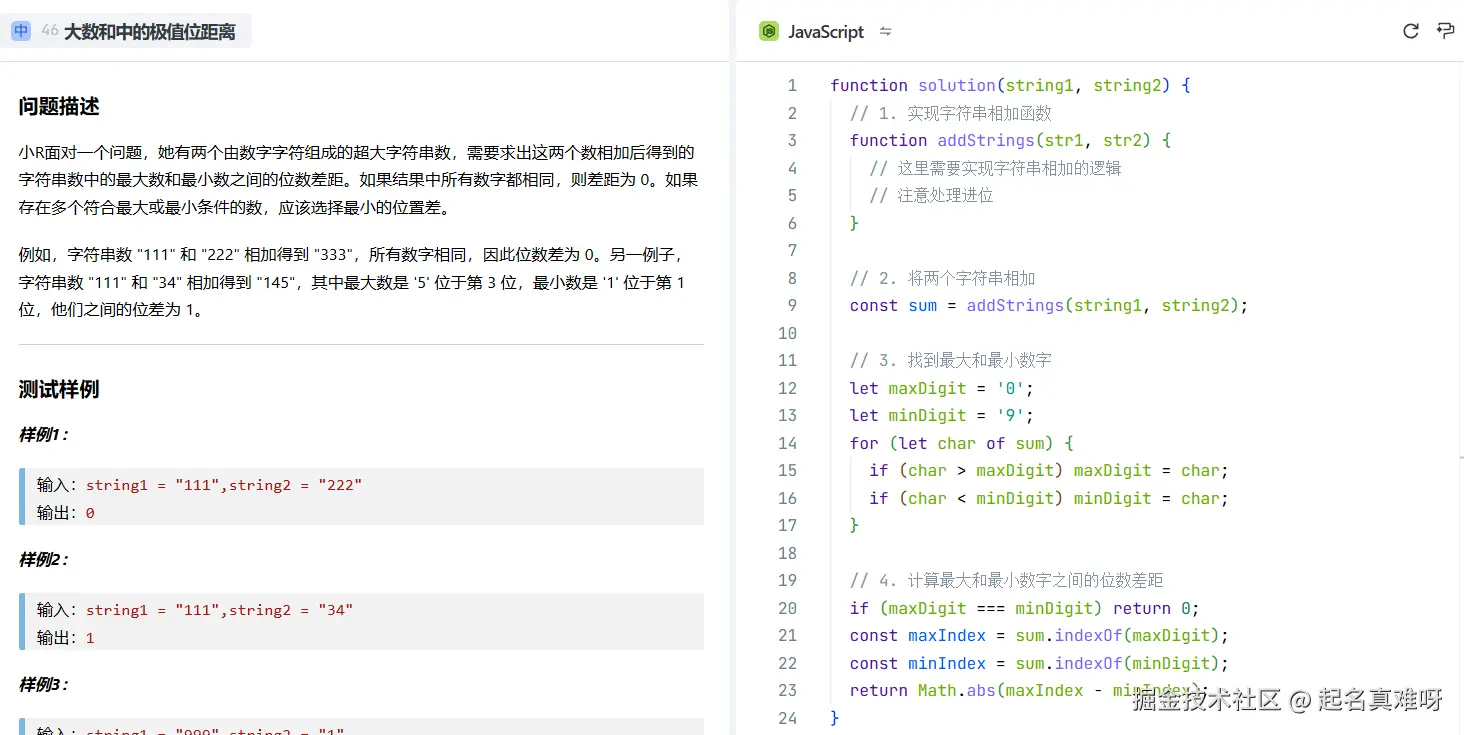Place cursor on the addStrings function definition line
The image size is (1464, 735).
(1009, 141)
